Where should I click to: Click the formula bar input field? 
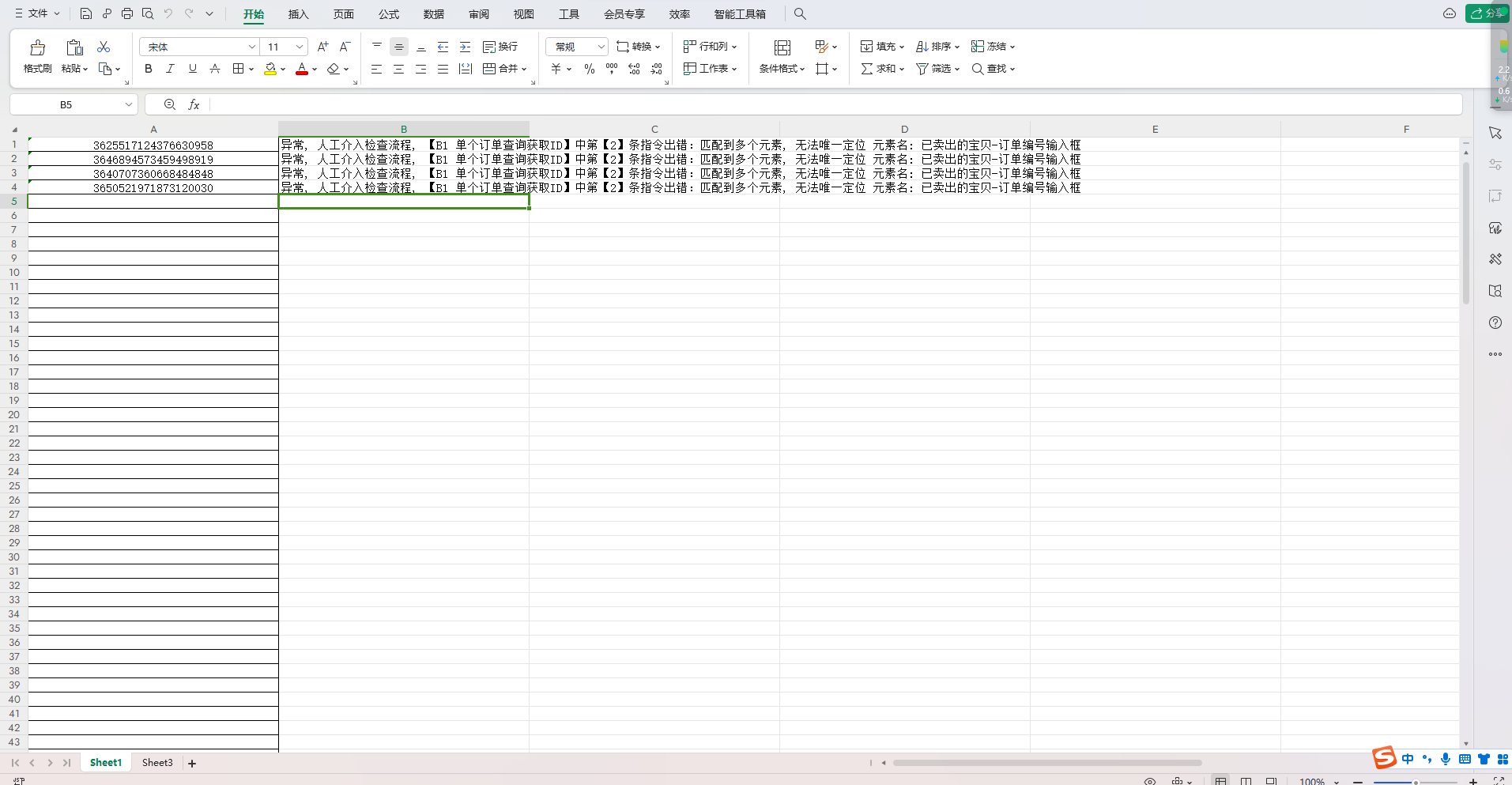click(830, 104)
